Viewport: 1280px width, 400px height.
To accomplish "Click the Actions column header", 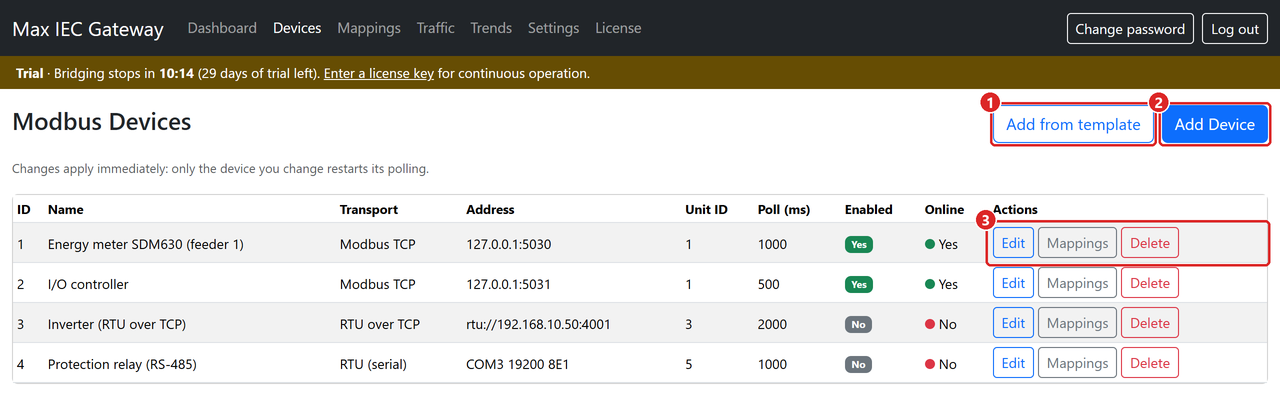I will 1015,210.
